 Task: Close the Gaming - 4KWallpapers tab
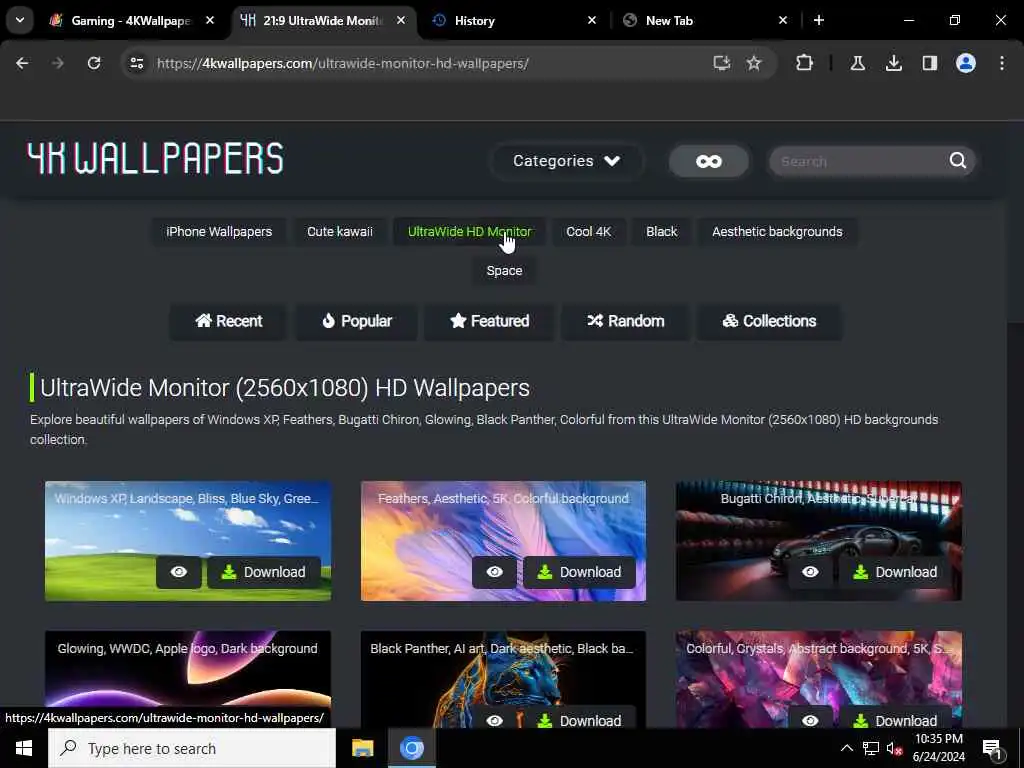point(210,20)
